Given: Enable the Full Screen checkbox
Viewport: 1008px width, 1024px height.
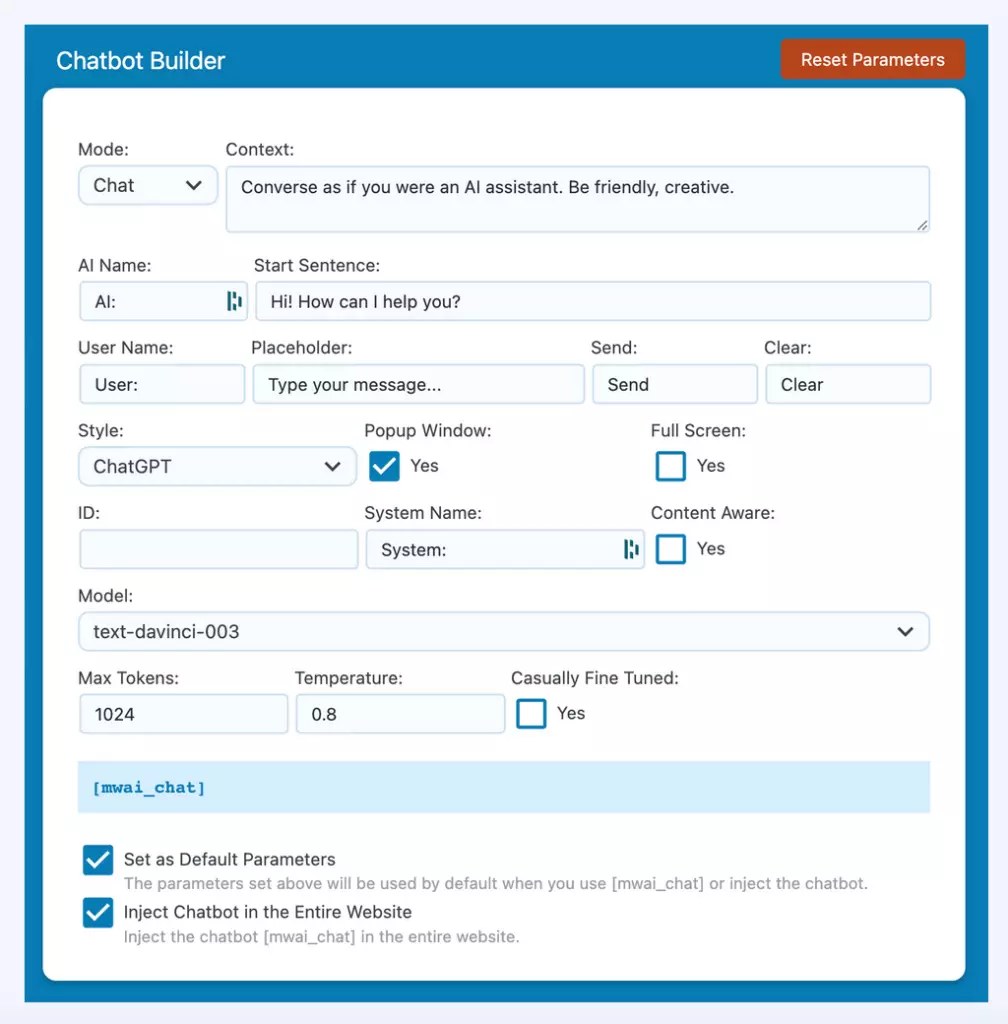Looking at the screenshot, I should pos(671,466).
